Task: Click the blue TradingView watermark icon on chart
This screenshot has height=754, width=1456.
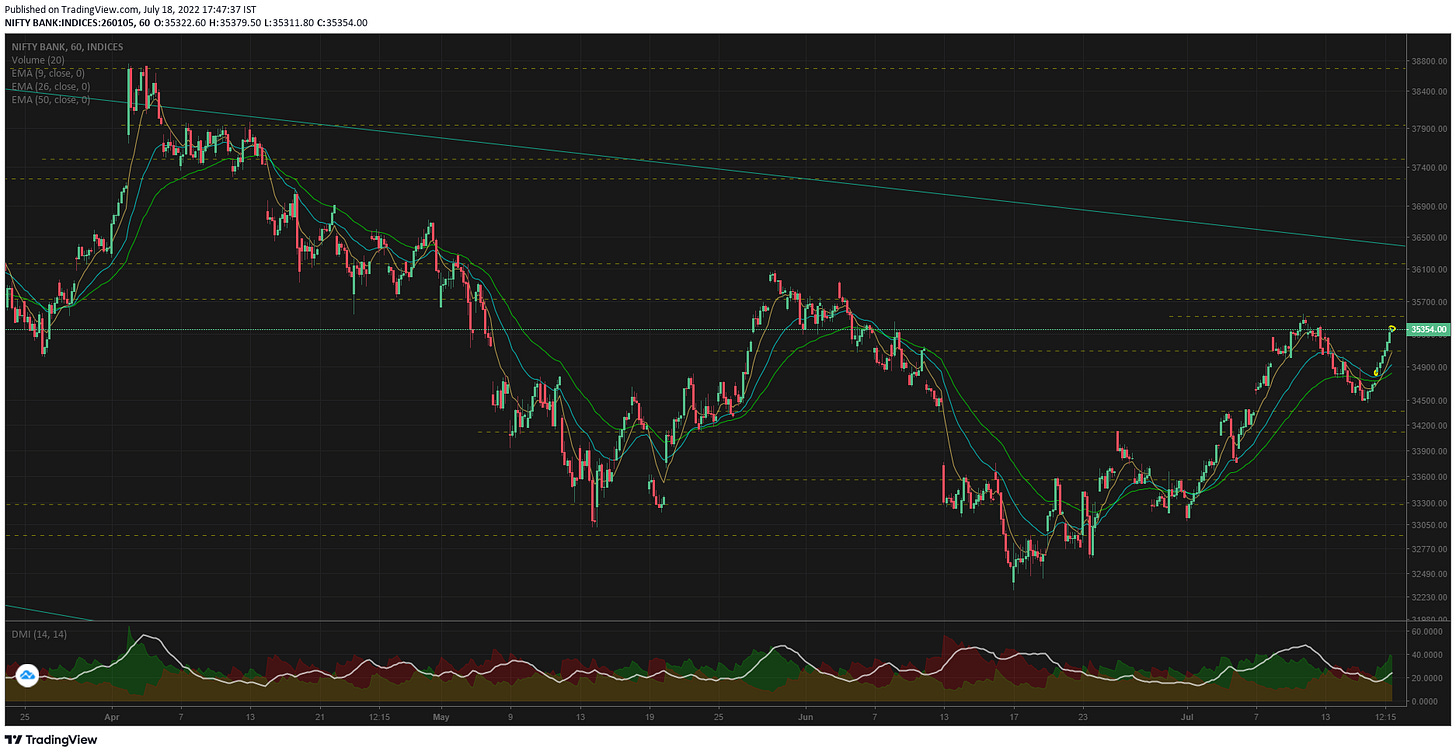Action: click(x=29, y=675)
